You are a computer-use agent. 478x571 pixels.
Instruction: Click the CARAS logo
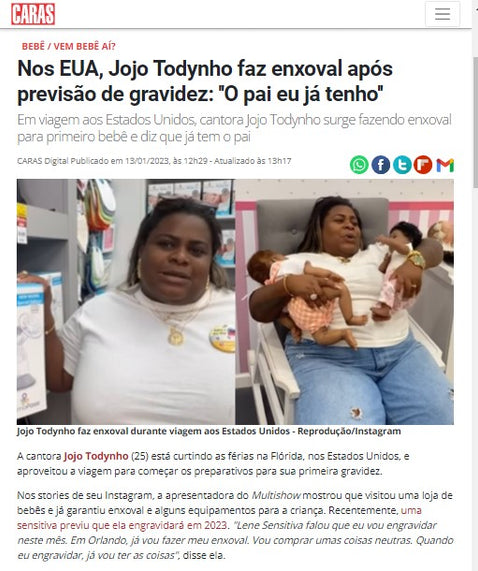tap(33, 14)
